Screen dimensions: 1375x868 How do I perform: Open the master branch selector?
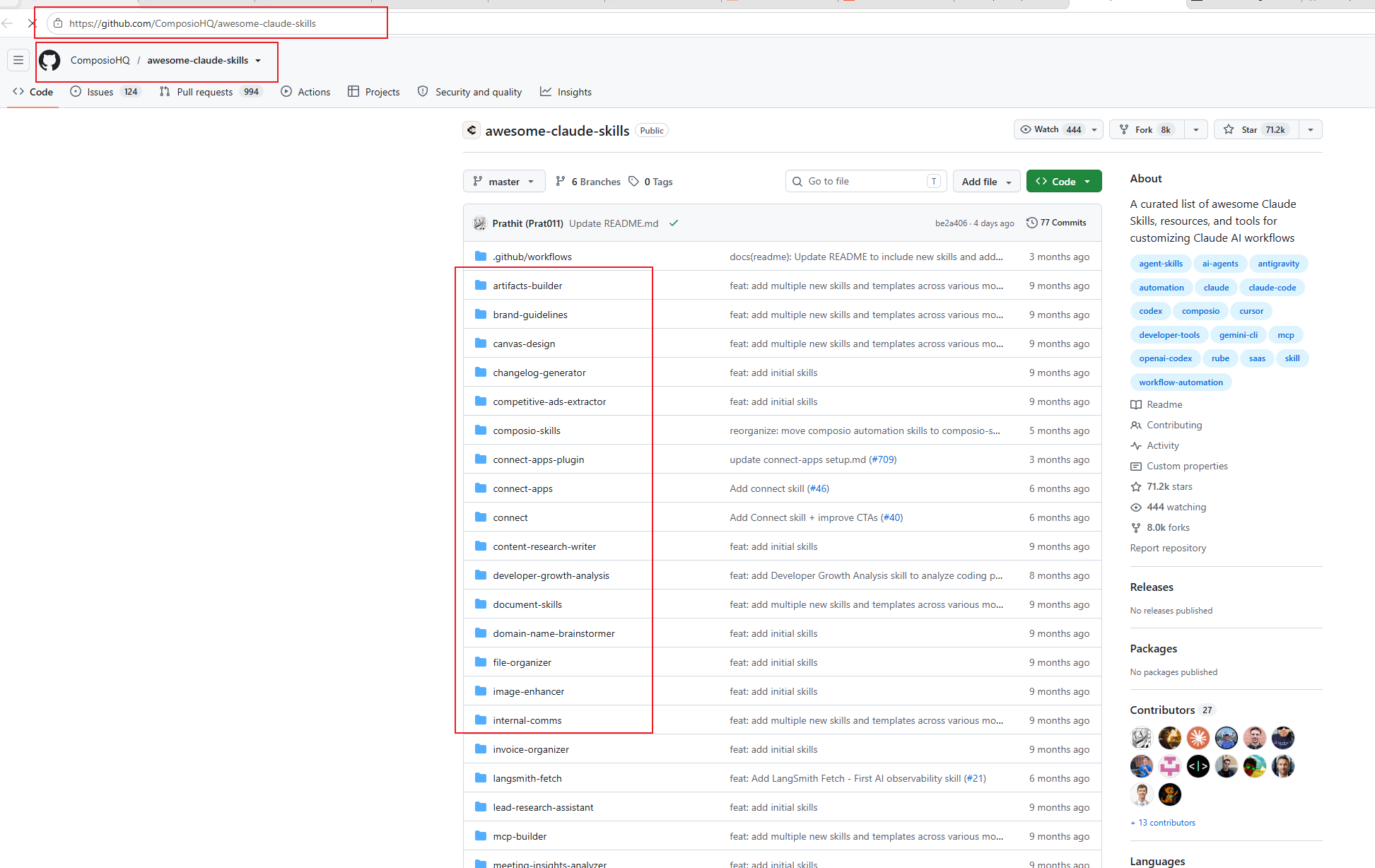(504, 182)
